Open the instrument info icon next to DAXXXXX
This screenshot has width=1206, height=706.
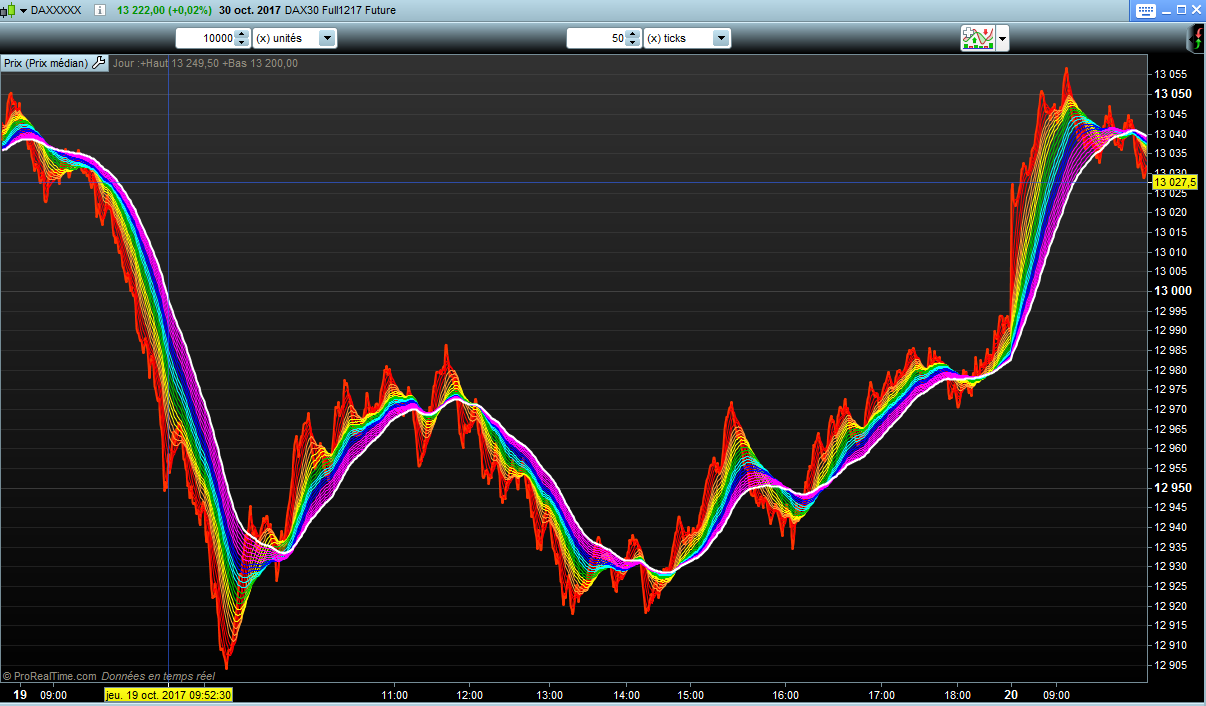click(100, 10)
